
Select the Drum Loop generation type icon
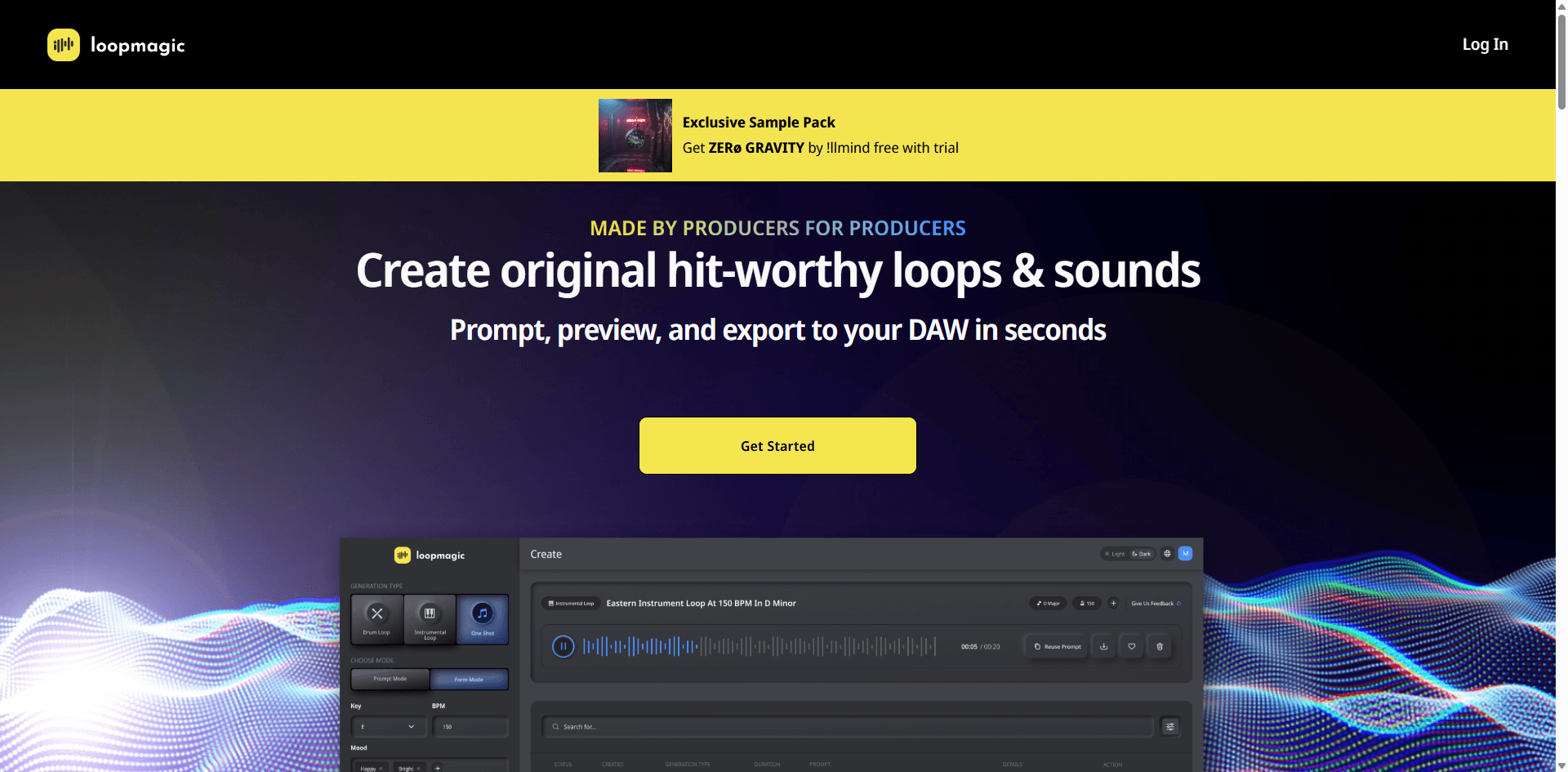(x=376, y=614)
